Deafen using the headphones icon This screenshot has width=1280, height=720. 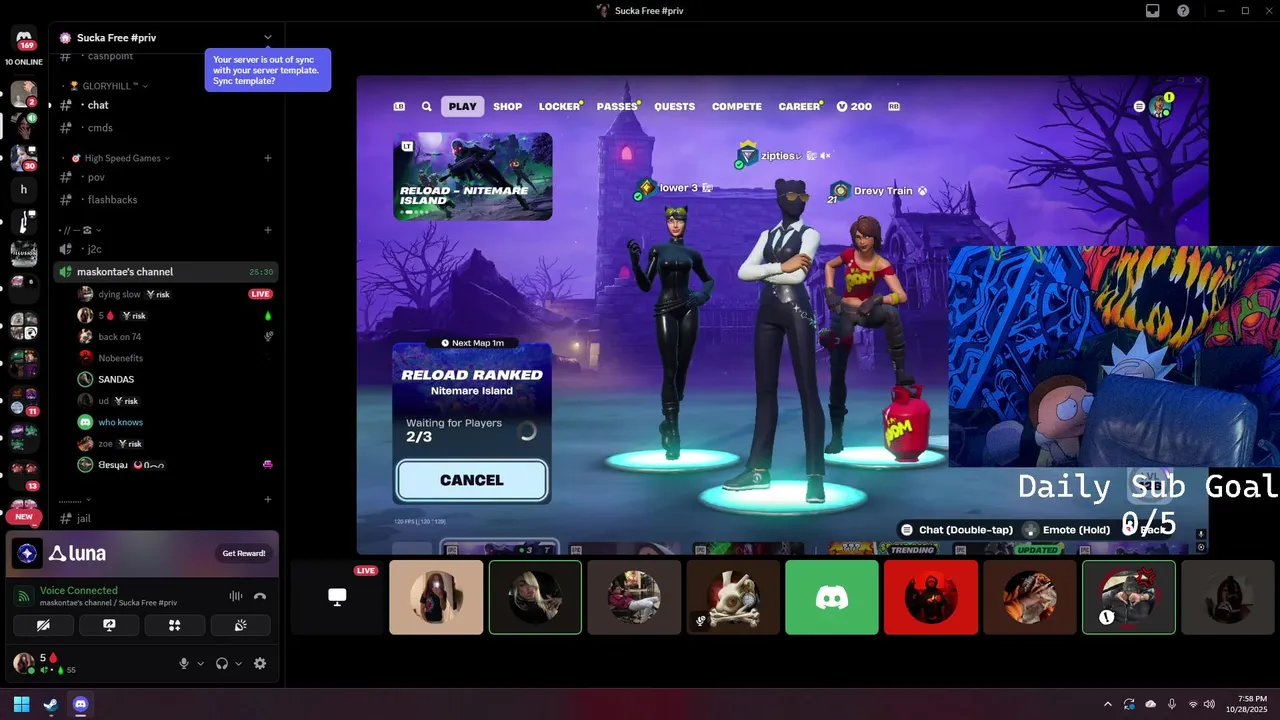click(x=222, y=663)
